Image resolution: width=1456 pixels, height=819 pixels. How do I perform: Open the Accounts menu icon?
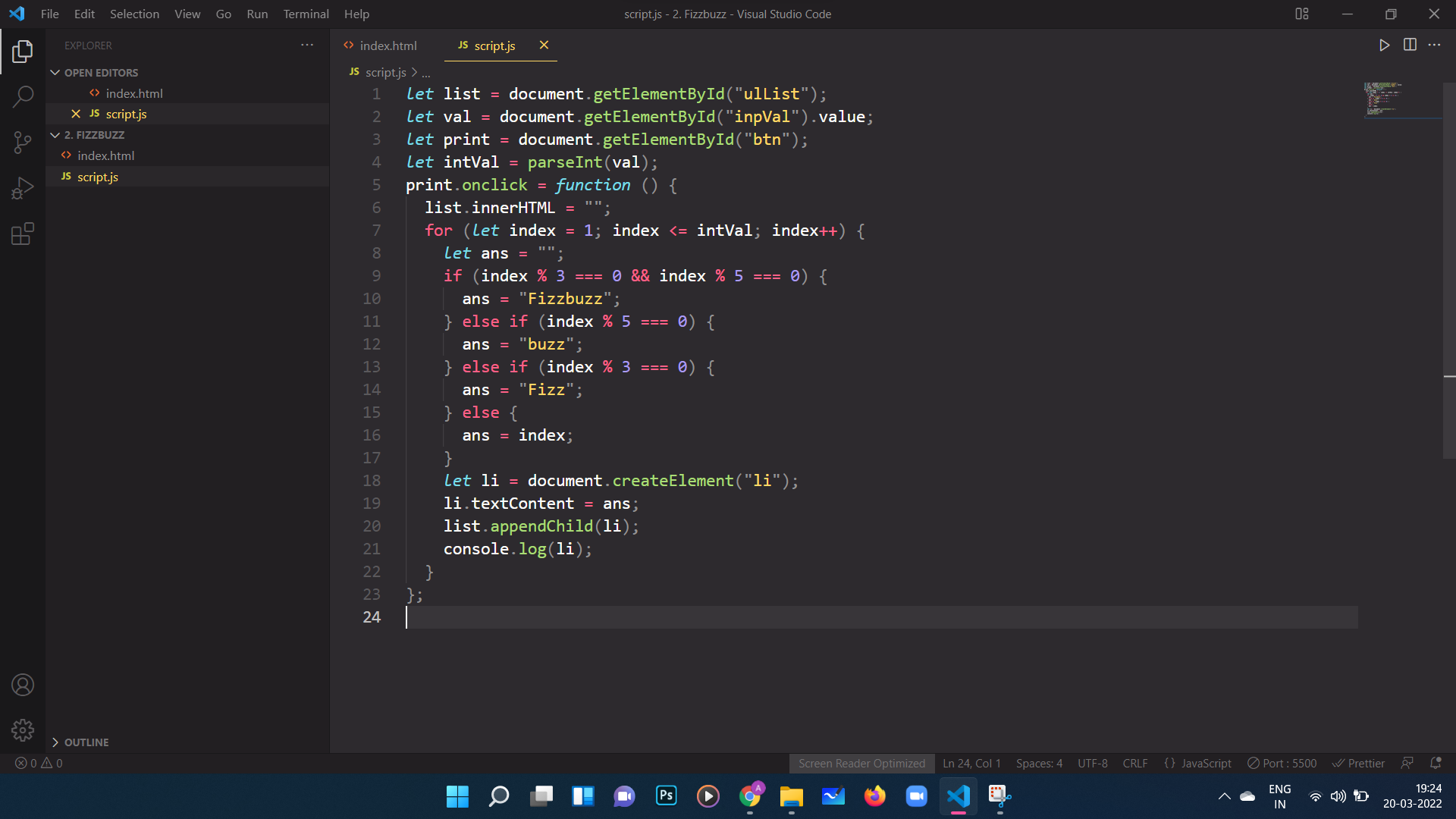[23, 685]
